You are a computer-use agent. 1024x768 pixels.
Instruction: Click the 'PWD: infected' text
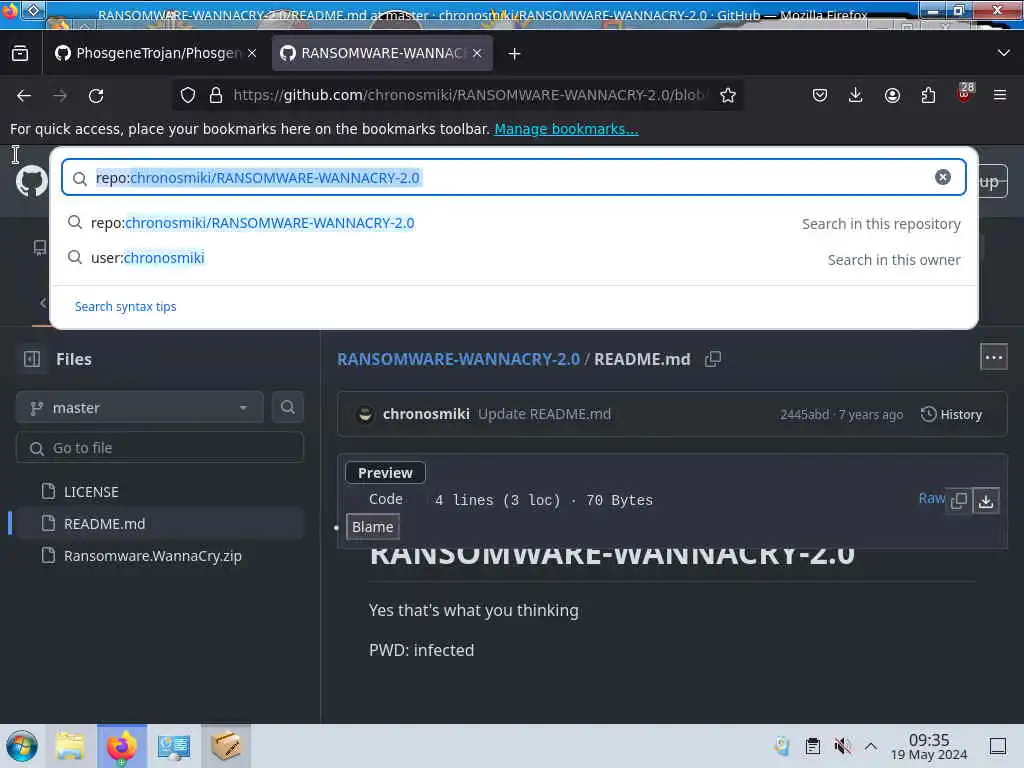tap(421, 650)
